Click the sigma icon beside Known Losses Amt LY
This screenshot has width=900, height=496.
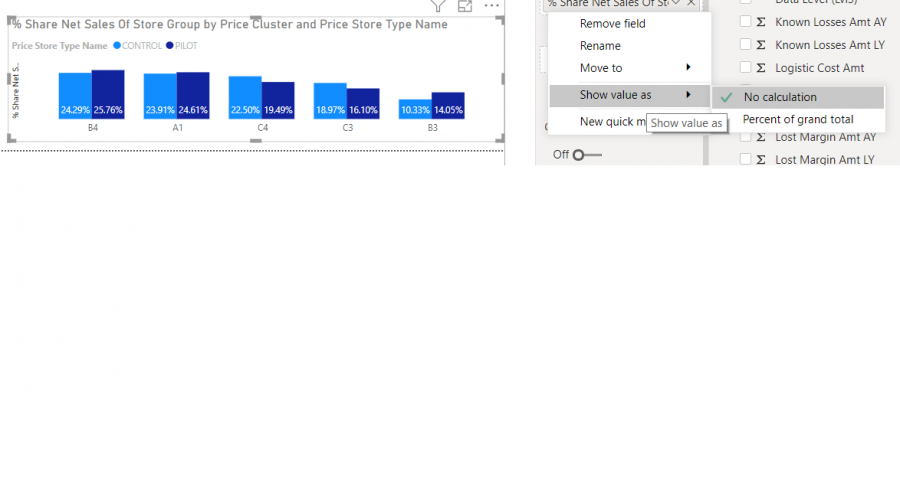[761, 45]
